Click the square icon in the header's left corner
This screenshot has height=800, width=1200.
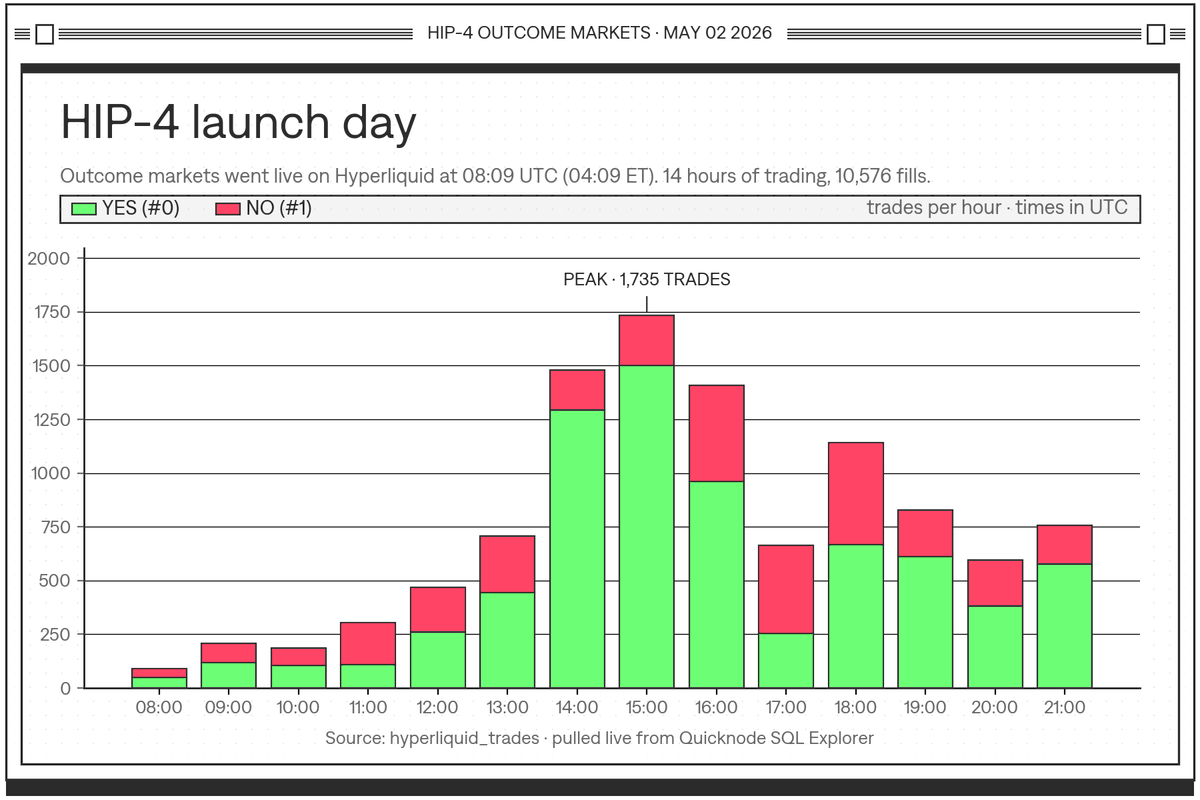click(x=44, y=35)
